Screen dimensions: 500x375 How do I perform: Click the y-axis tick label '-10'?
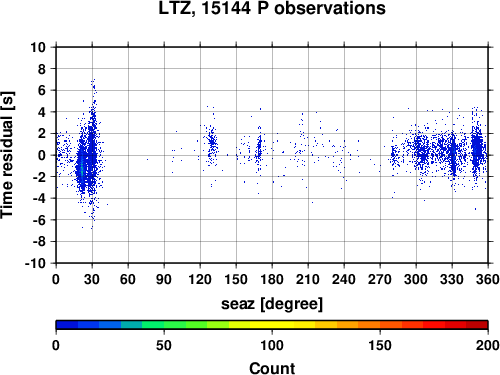point(35,263)
